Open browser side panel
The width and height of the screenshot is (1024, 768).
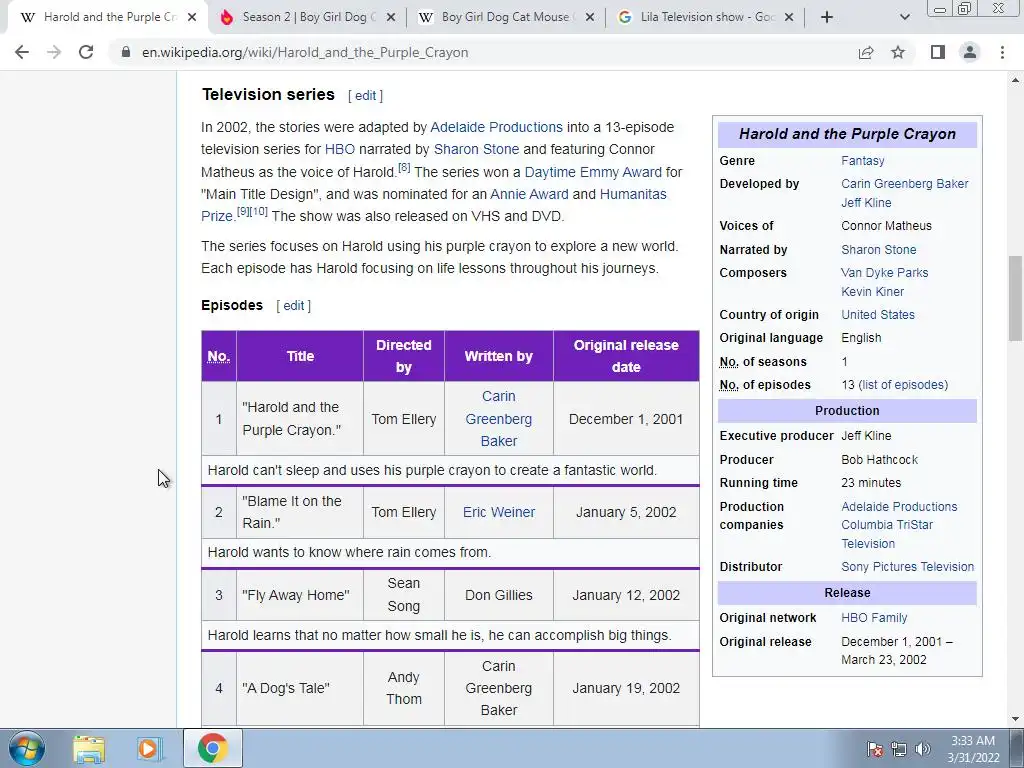(x=938, y=52)
